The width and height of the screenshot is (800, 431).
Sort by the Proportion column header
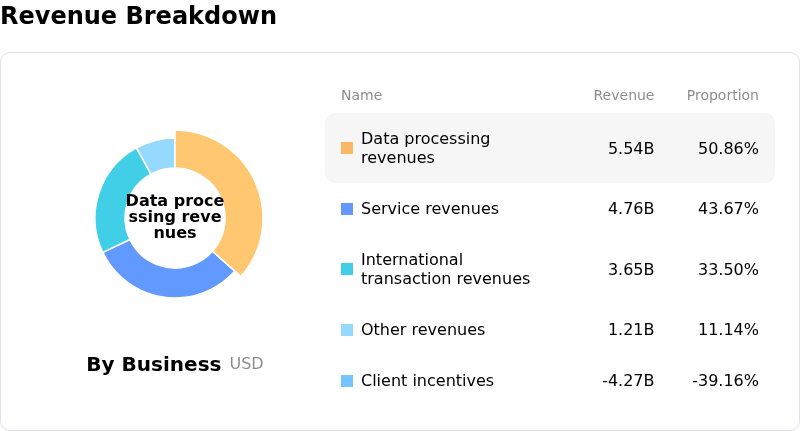(x=722, y=96)
